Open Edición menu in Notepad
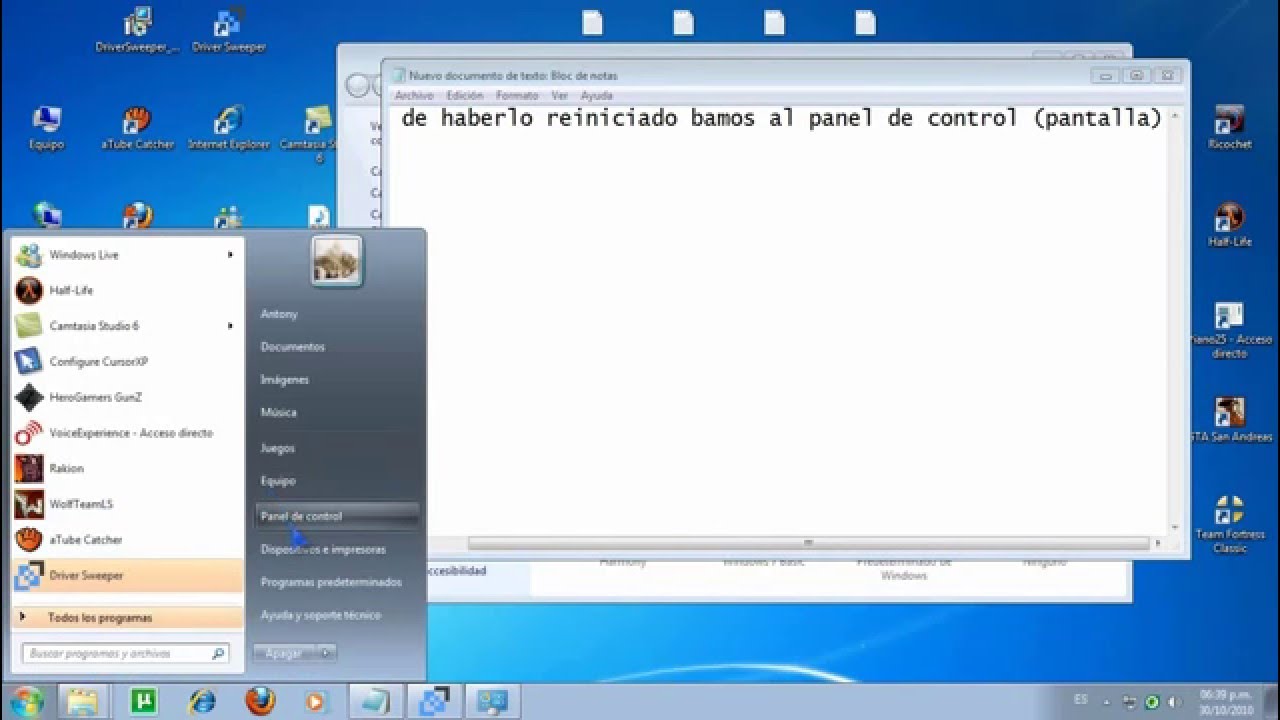 [x=465, y=96]
